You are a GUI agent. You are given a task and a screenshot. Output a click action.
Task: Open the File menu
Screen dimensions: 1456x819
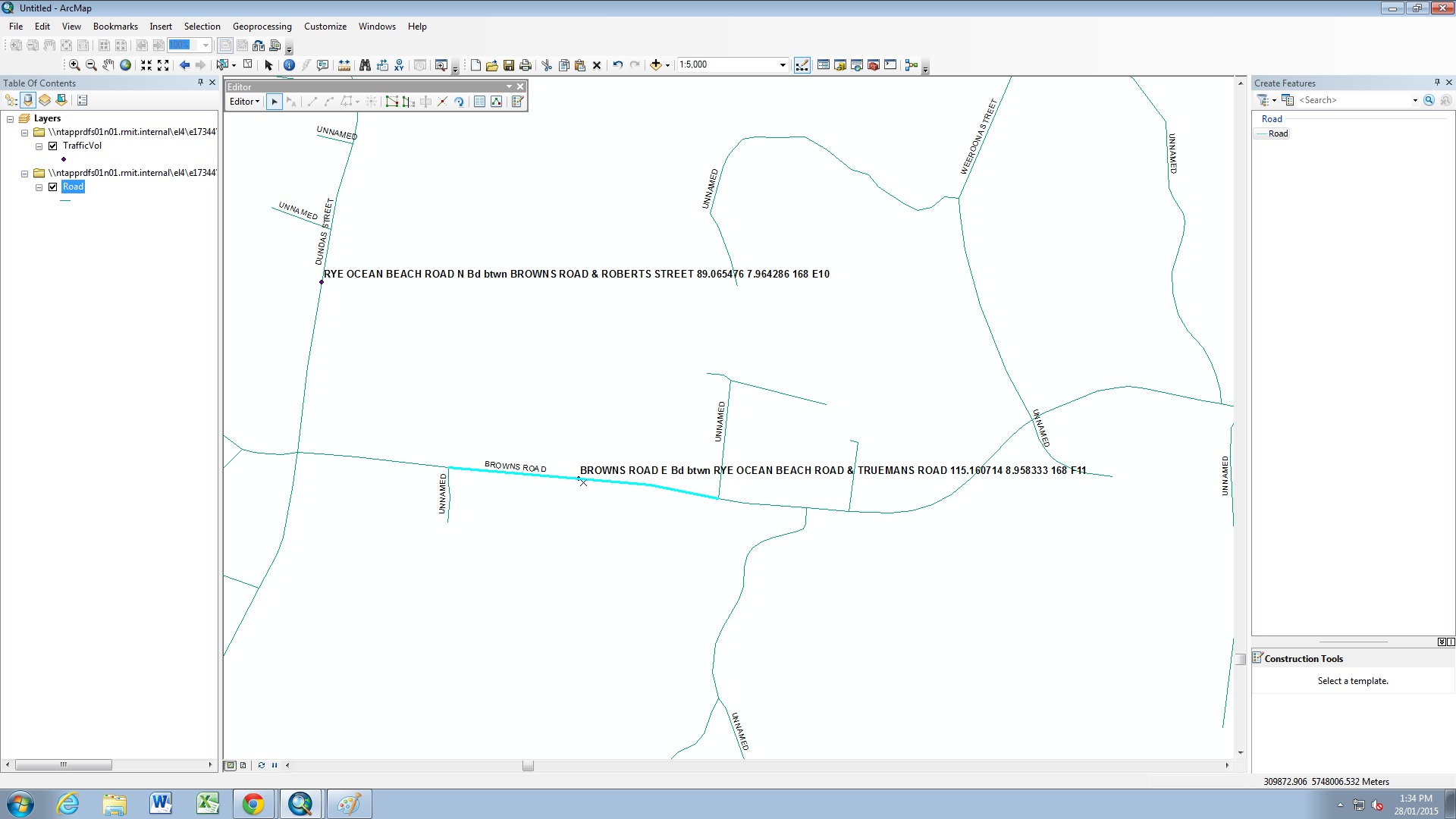point(16,27)
